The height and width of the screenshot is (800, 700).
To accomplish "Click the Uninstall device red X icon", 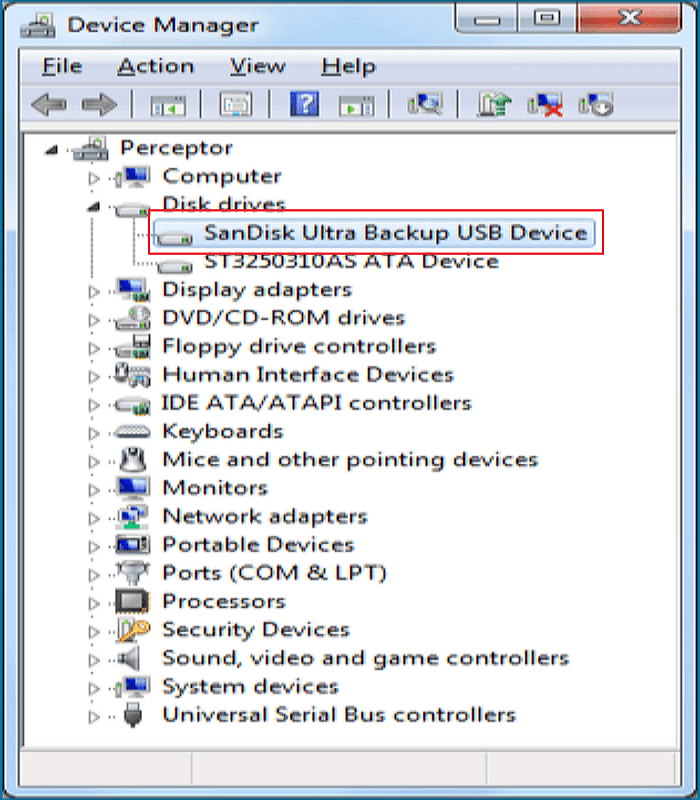I will pos(546,105).
